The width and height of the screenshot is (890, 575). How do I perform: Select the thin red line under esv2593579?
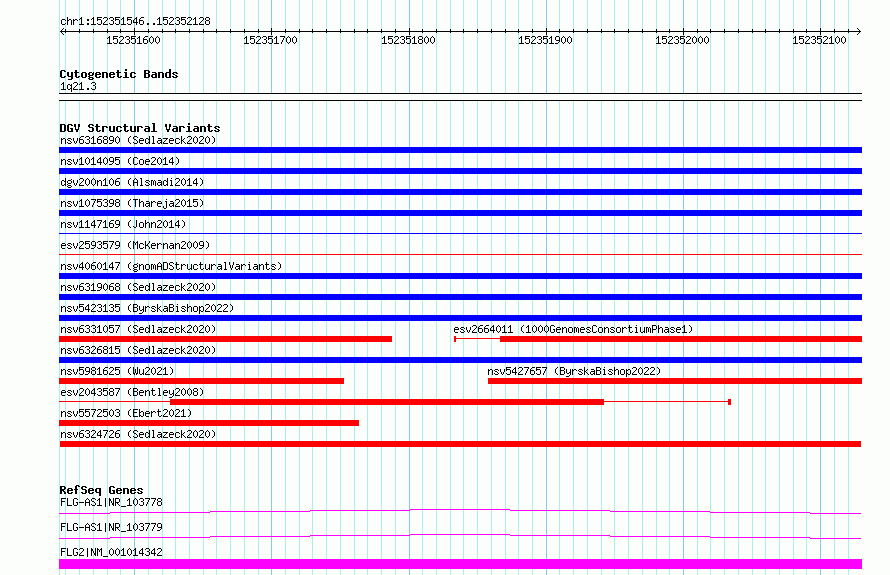coord(460,254)
